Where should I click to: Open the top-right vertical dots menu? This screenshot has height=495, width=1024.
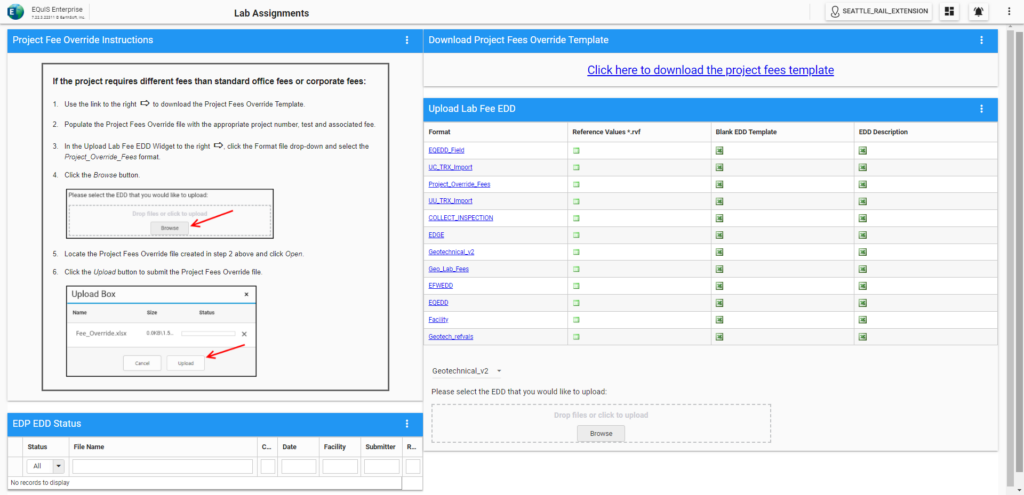(x=1009, y=12)
